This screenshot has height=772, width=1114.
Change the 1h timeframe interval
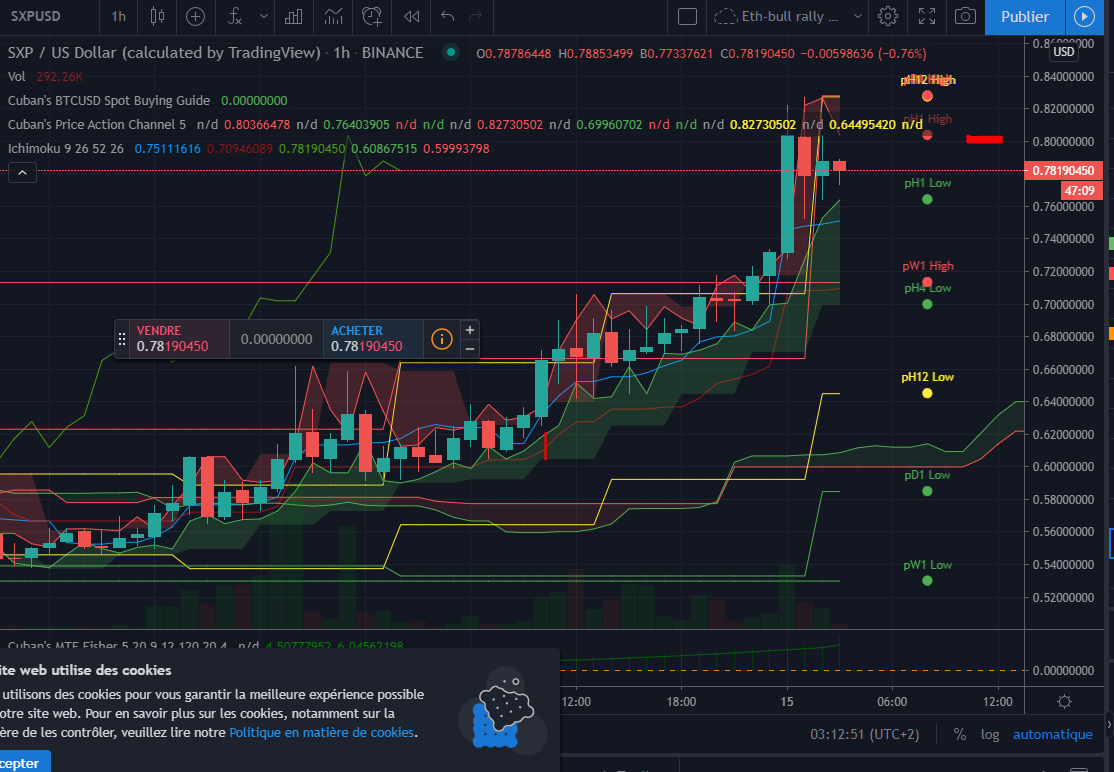pos(119,16)
